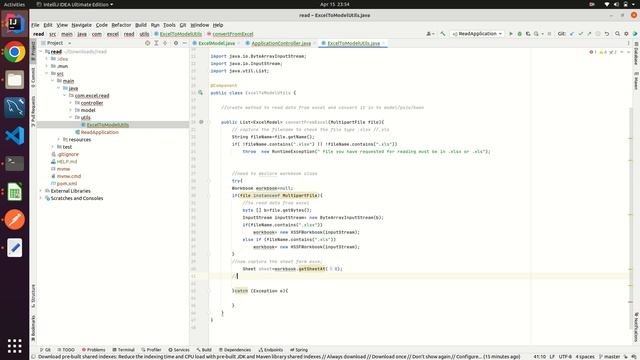
Task: Open Terminal tool window button
Action: (x=123, y=350)
